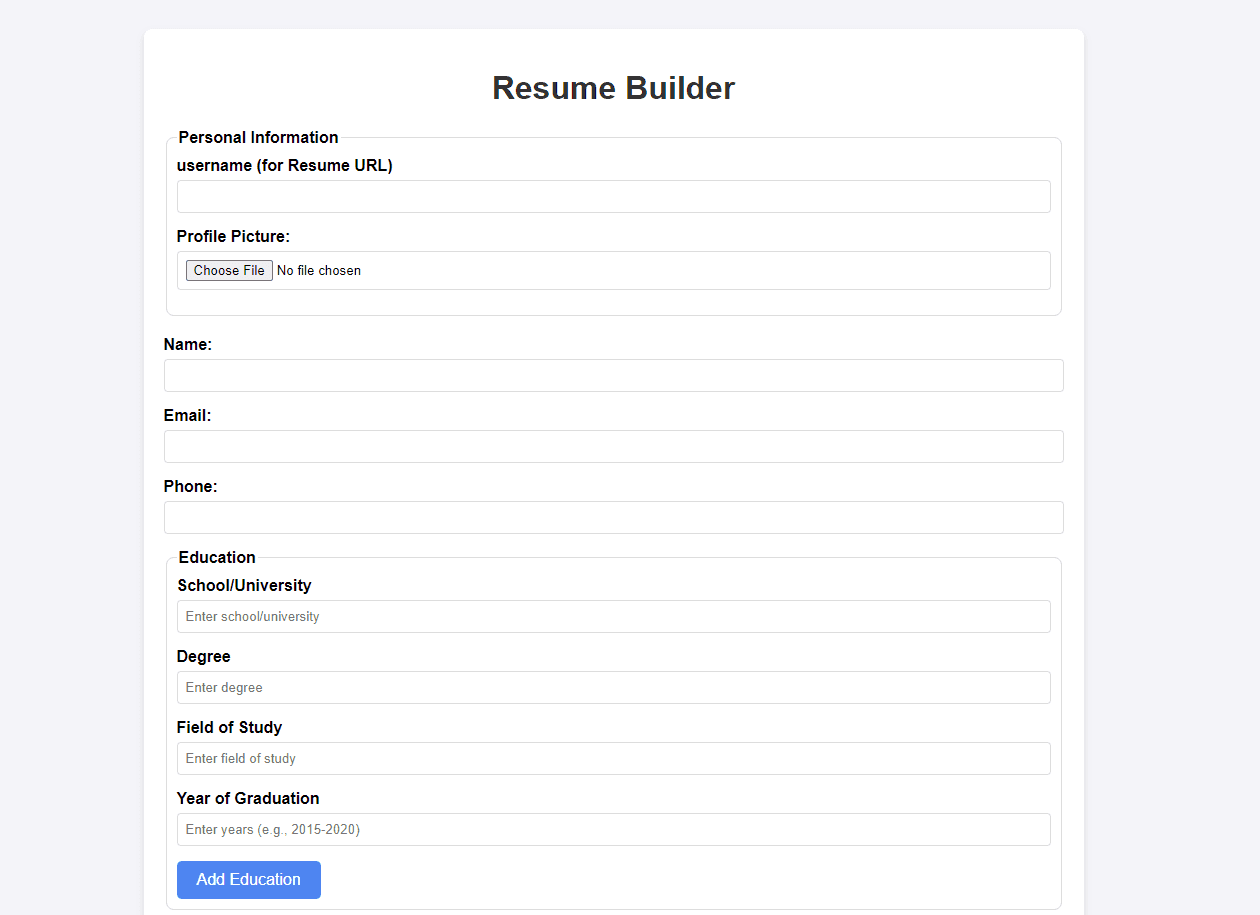Screen dimensions: 1260x915
Task: Click the username field for Resume URL
Action: pos(613,196)
